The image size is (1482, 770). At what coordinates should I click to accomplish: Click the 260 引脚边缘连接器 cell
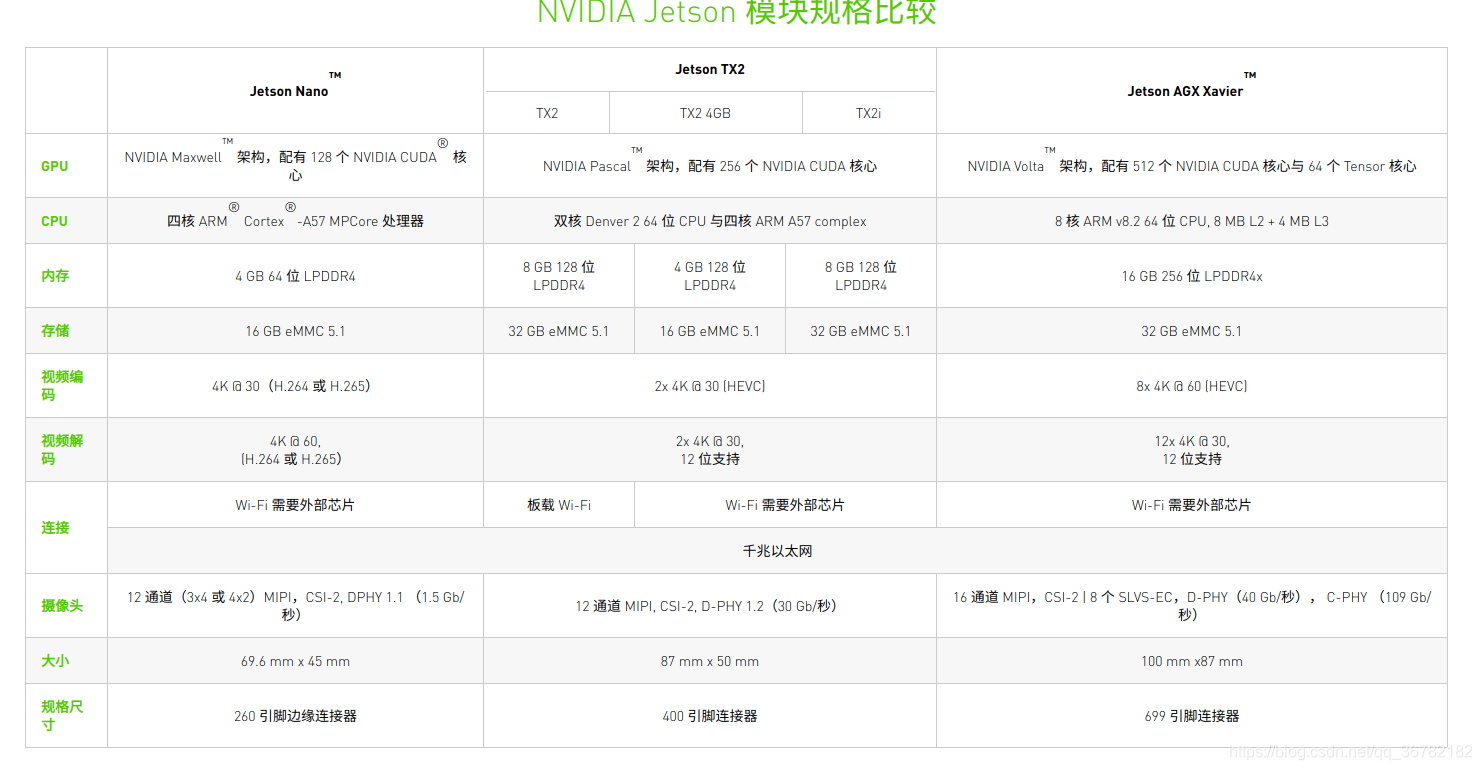(x=295, y=716)
